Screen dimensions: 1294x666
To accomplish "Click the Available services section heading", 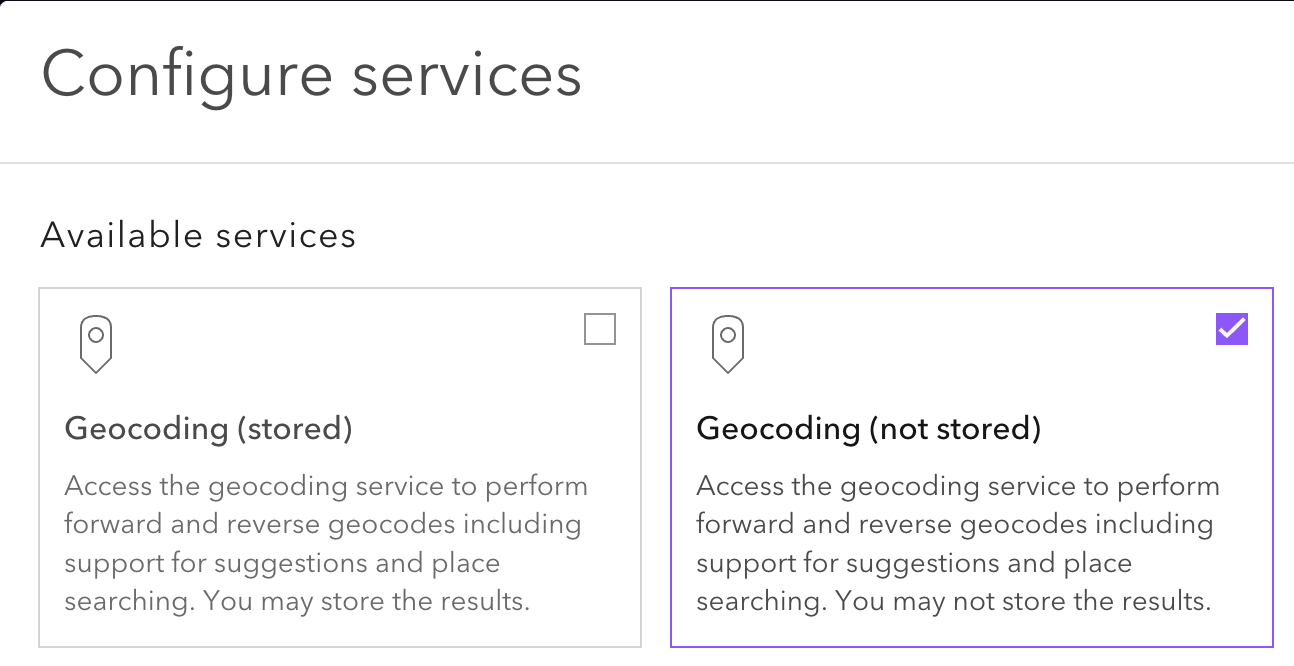I will point(198,235).
